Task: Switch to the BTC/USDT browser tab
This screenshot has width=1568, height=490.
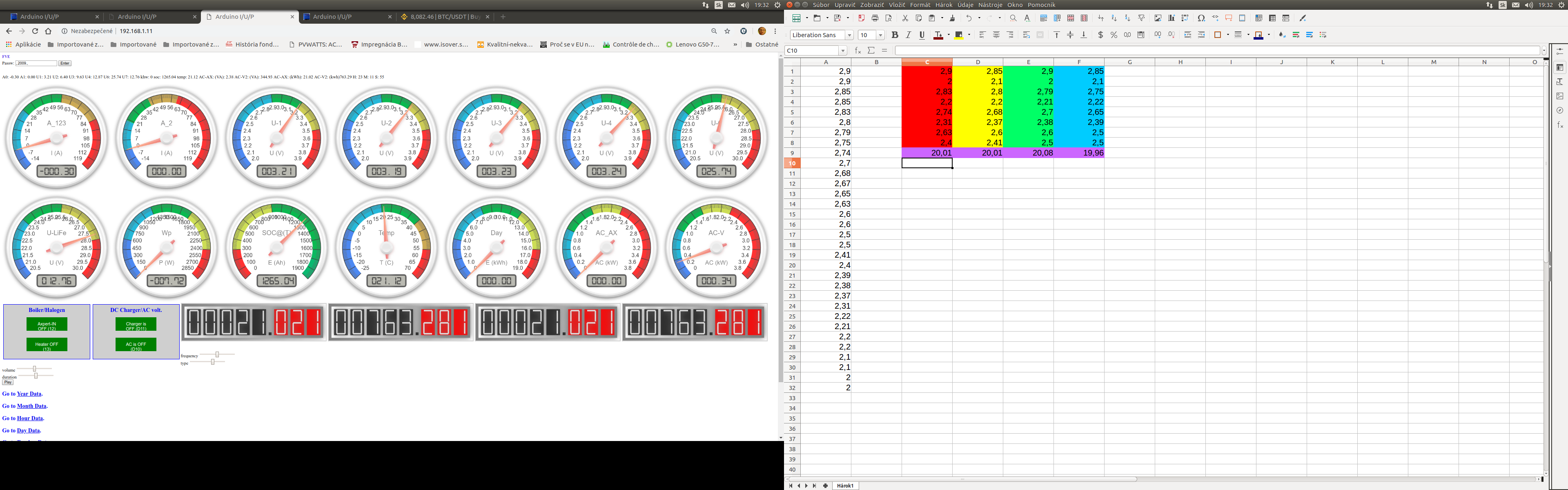Action: point(444,17)
